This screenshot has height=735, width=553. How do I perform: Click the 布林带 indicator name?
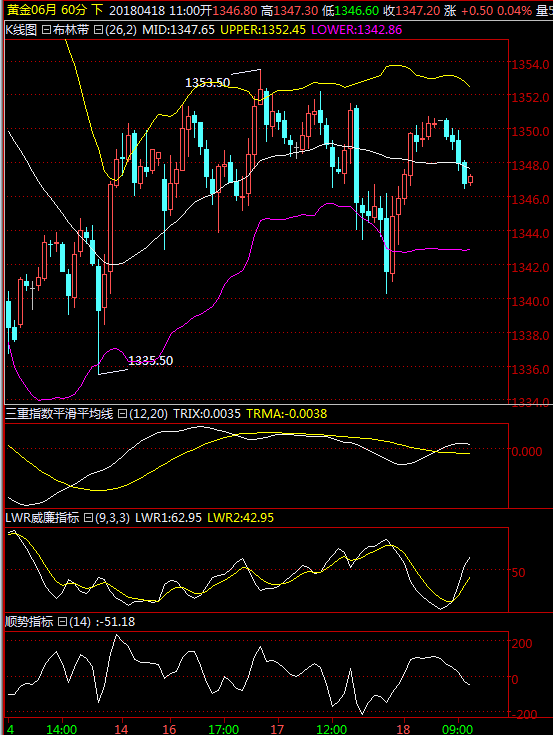[70, 30]
